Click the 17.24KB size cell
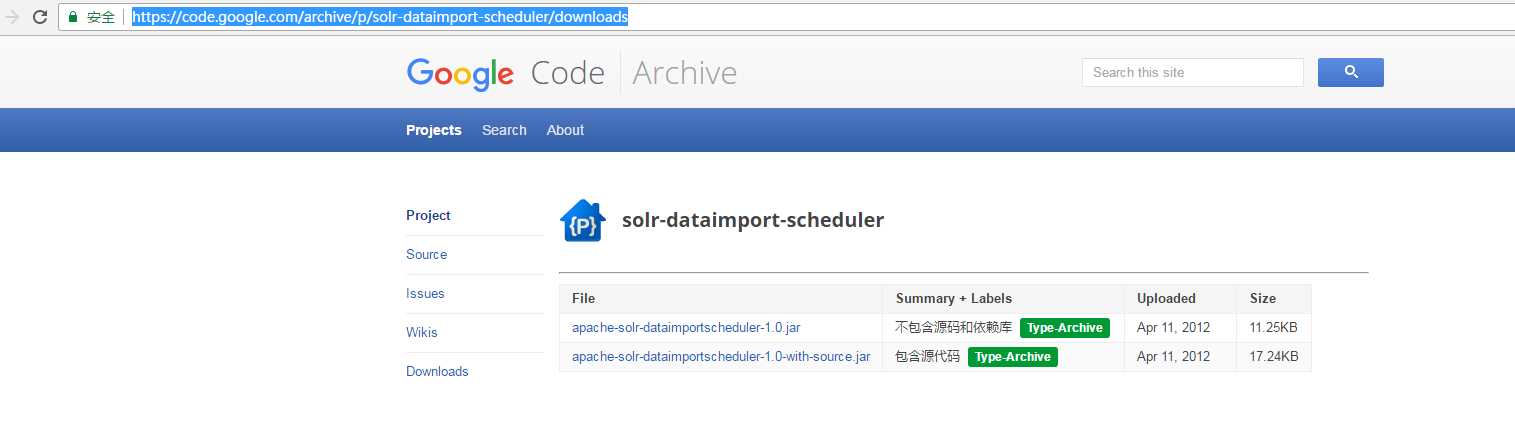 1274,356
